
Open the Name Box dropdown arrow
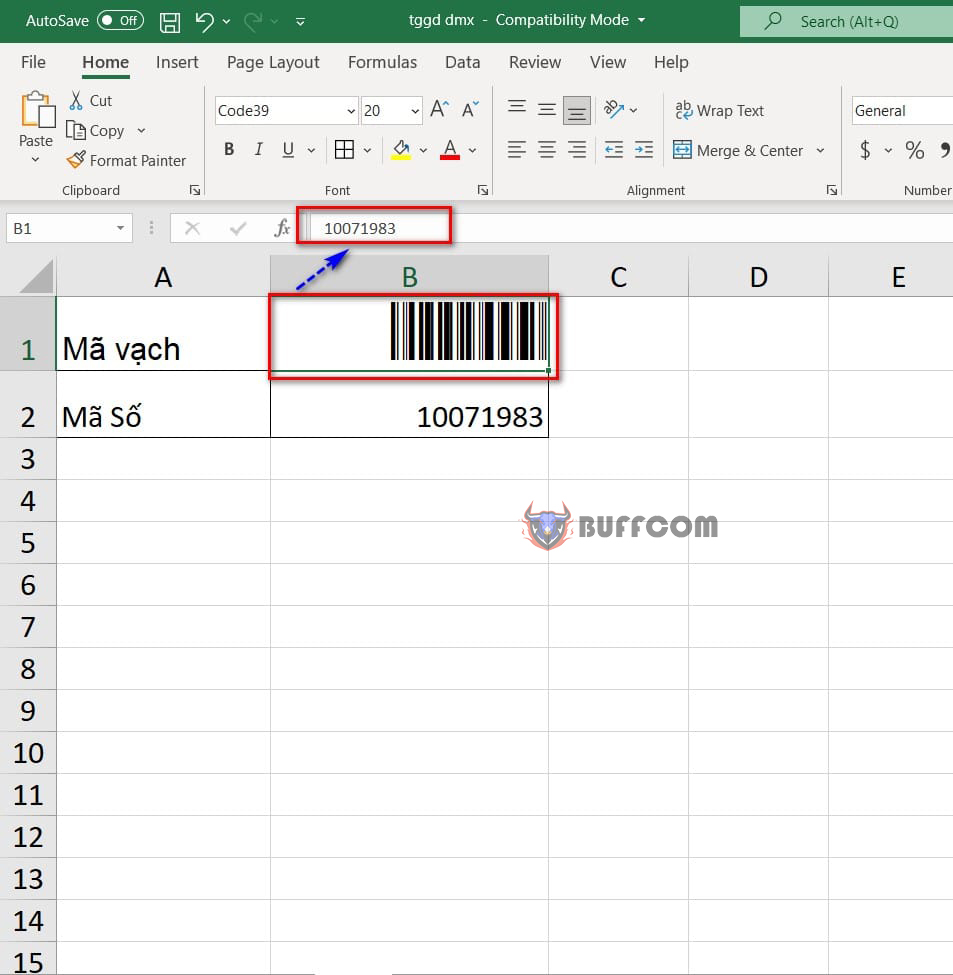click(120, 228)
